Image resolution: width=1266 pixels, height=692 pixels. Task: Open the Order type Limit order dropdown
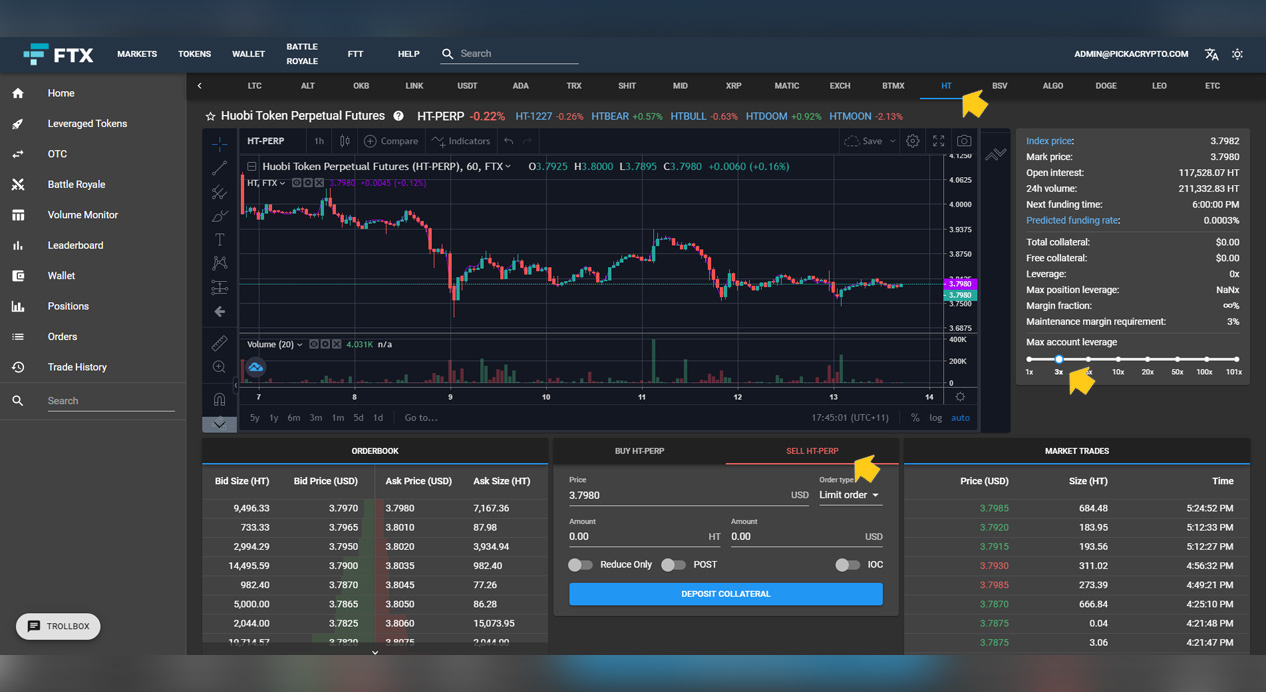[x=849, y=495]
